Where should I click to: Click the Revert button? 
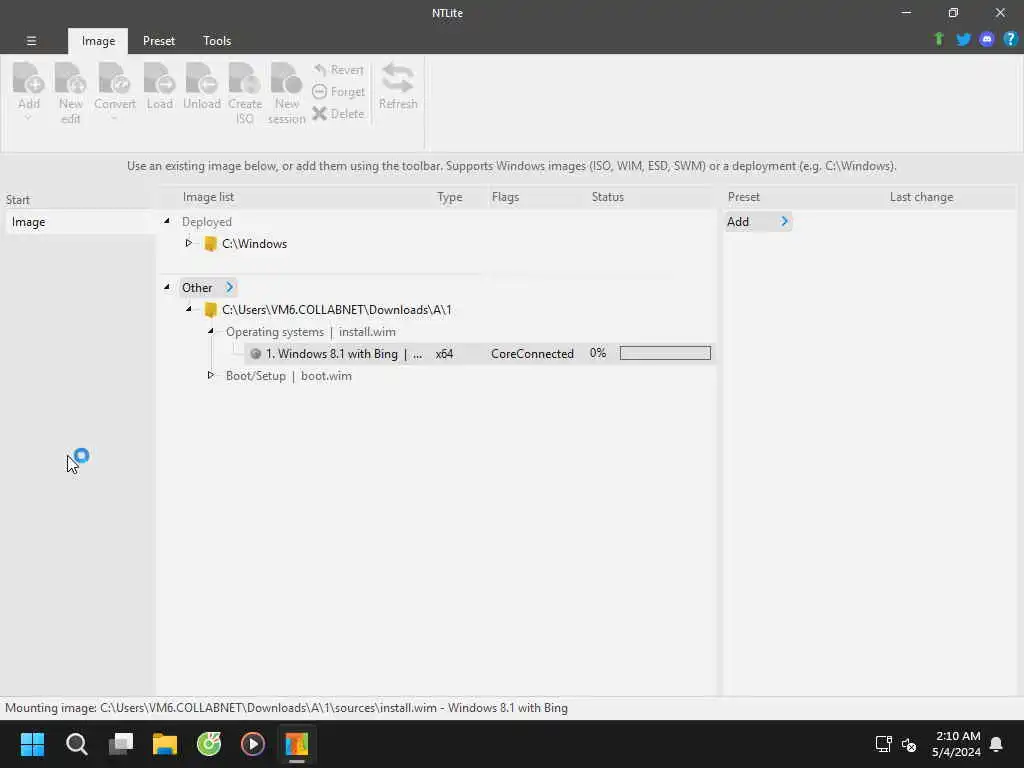click(x=338, y=70)
